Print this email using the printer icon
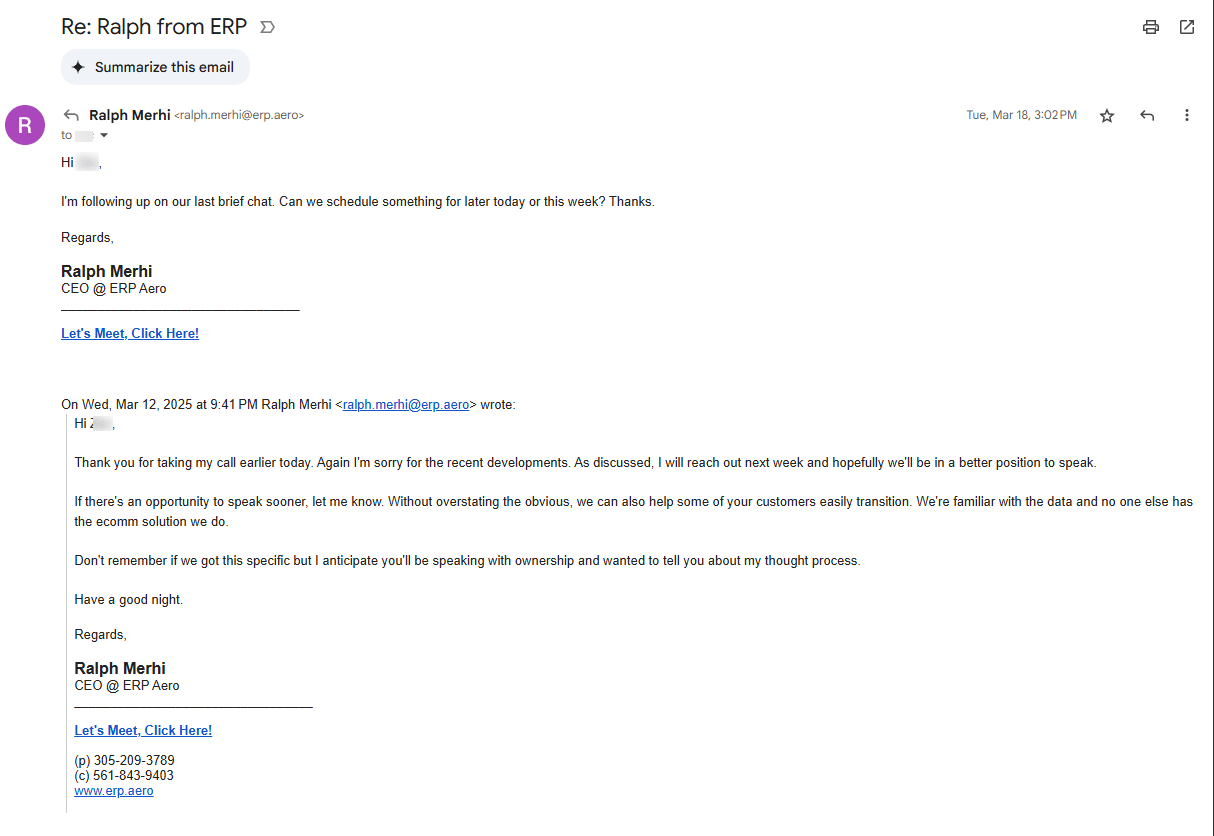This screenshot has width=1214, height=836. (1151, 27)
